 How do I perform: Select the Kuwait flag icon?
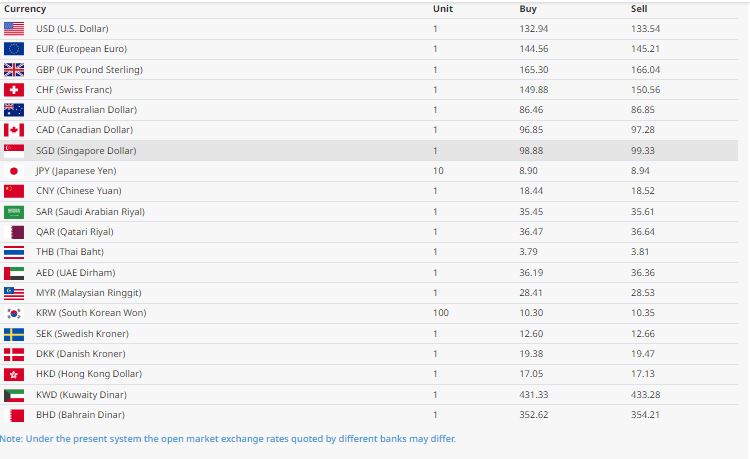[14, 395]
